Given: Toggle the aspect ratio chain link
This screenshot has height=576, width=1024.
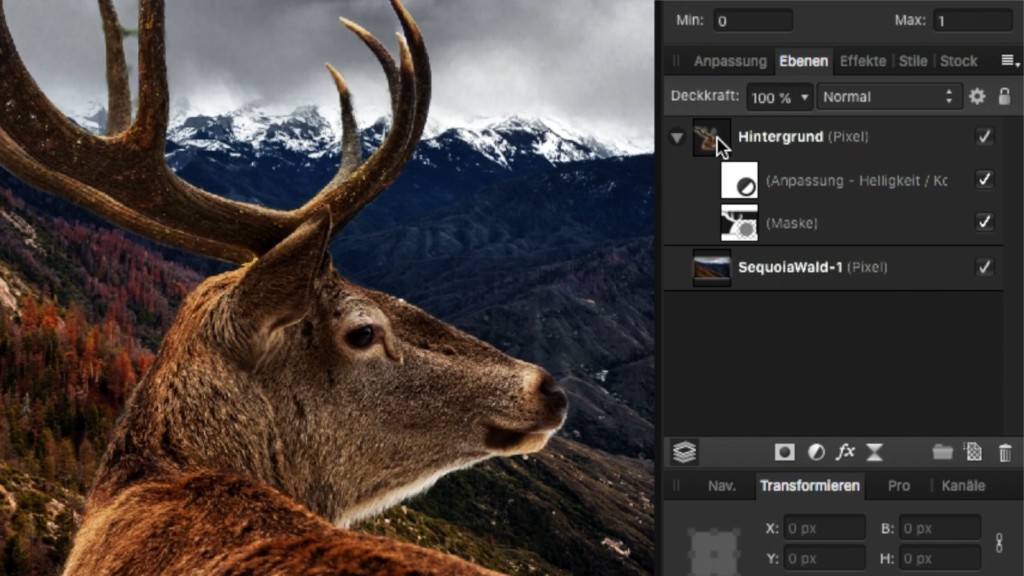Looking at the screenshot, I should (997, 542).
